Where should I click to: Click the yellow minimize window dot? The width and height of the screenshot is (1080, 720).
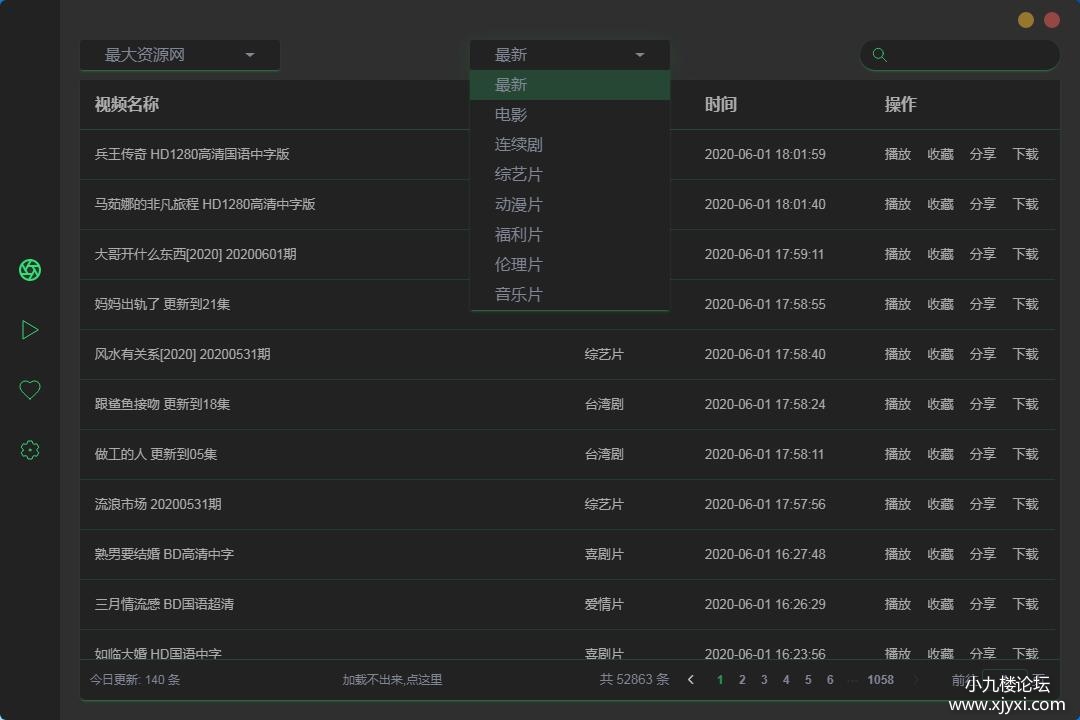point(1026,20)
